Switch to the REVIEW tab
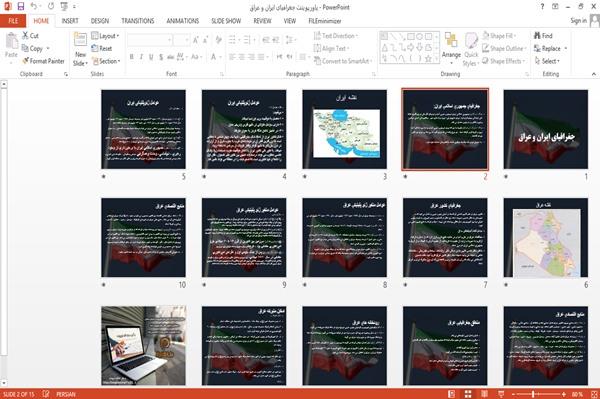Image resolution: width=600 pixels, height=399 pixels. tap(262, 21)
